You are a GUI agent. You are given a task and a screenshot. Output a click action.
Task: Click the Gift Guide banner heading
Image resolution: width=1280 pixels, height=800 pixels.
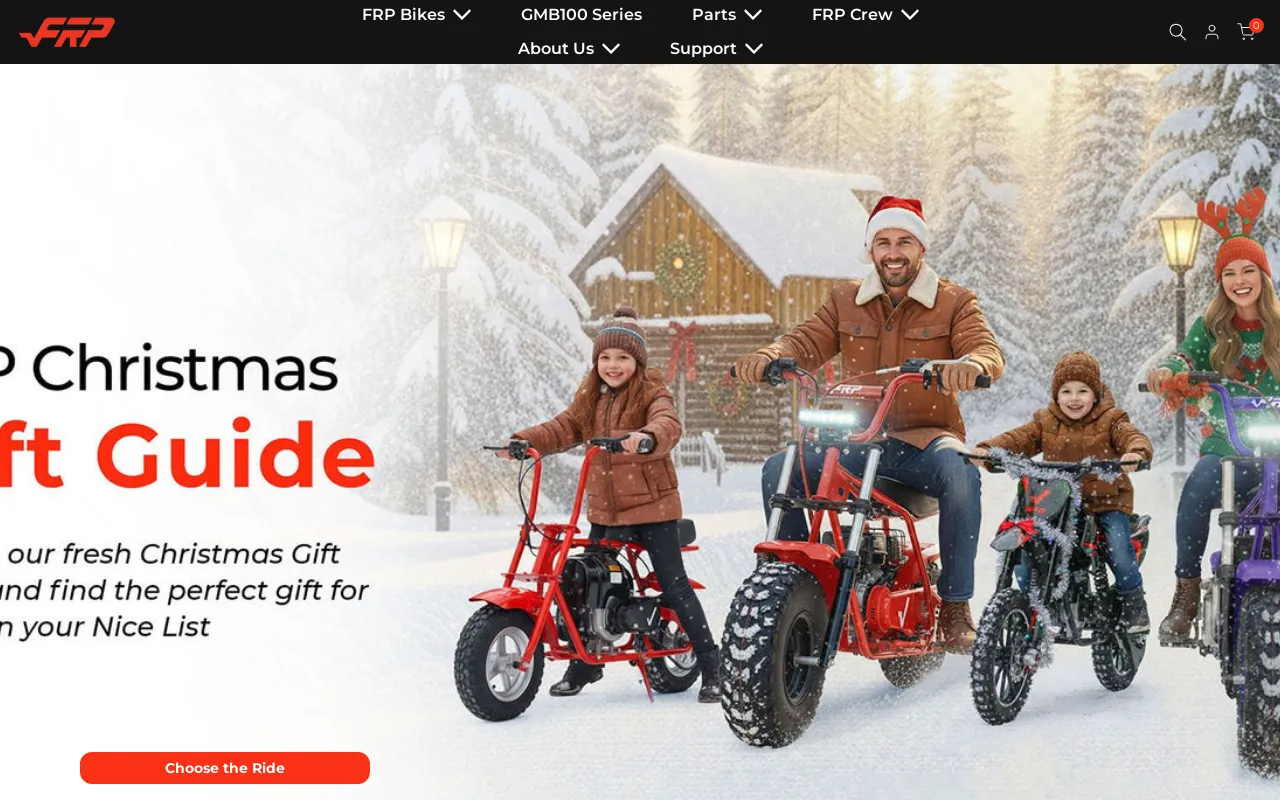pyautogui.click(x=187, y=454)
